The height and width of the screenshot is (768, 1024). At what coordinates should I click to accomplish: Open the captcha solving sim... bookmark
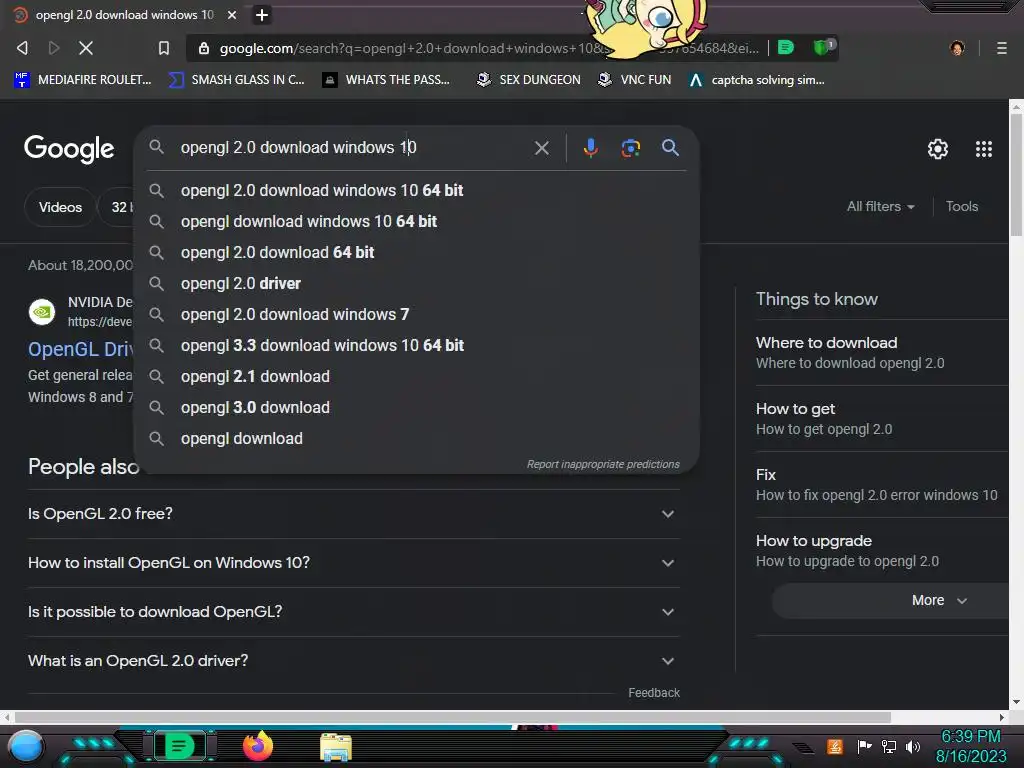click(757, 80)
